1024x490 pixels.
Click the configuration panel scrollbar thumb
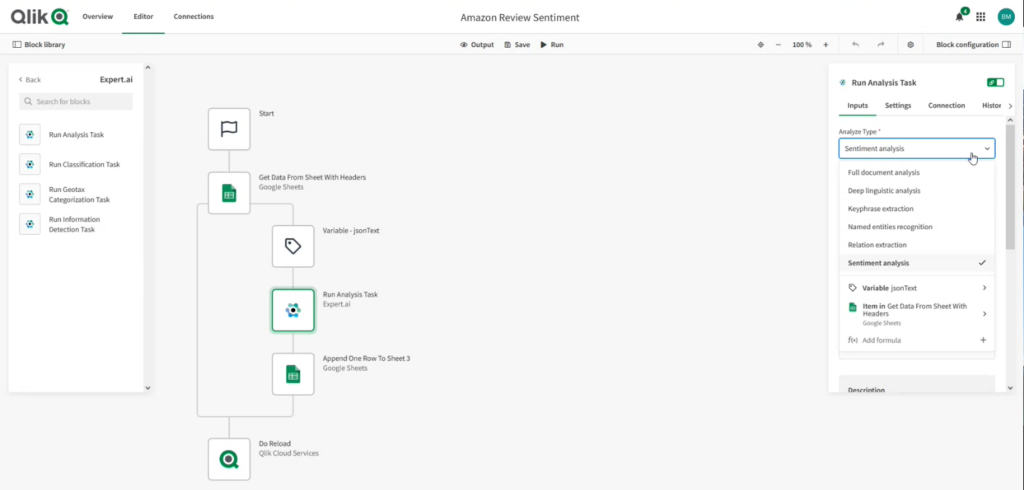pyautogui.click(x=1010, y=186)
